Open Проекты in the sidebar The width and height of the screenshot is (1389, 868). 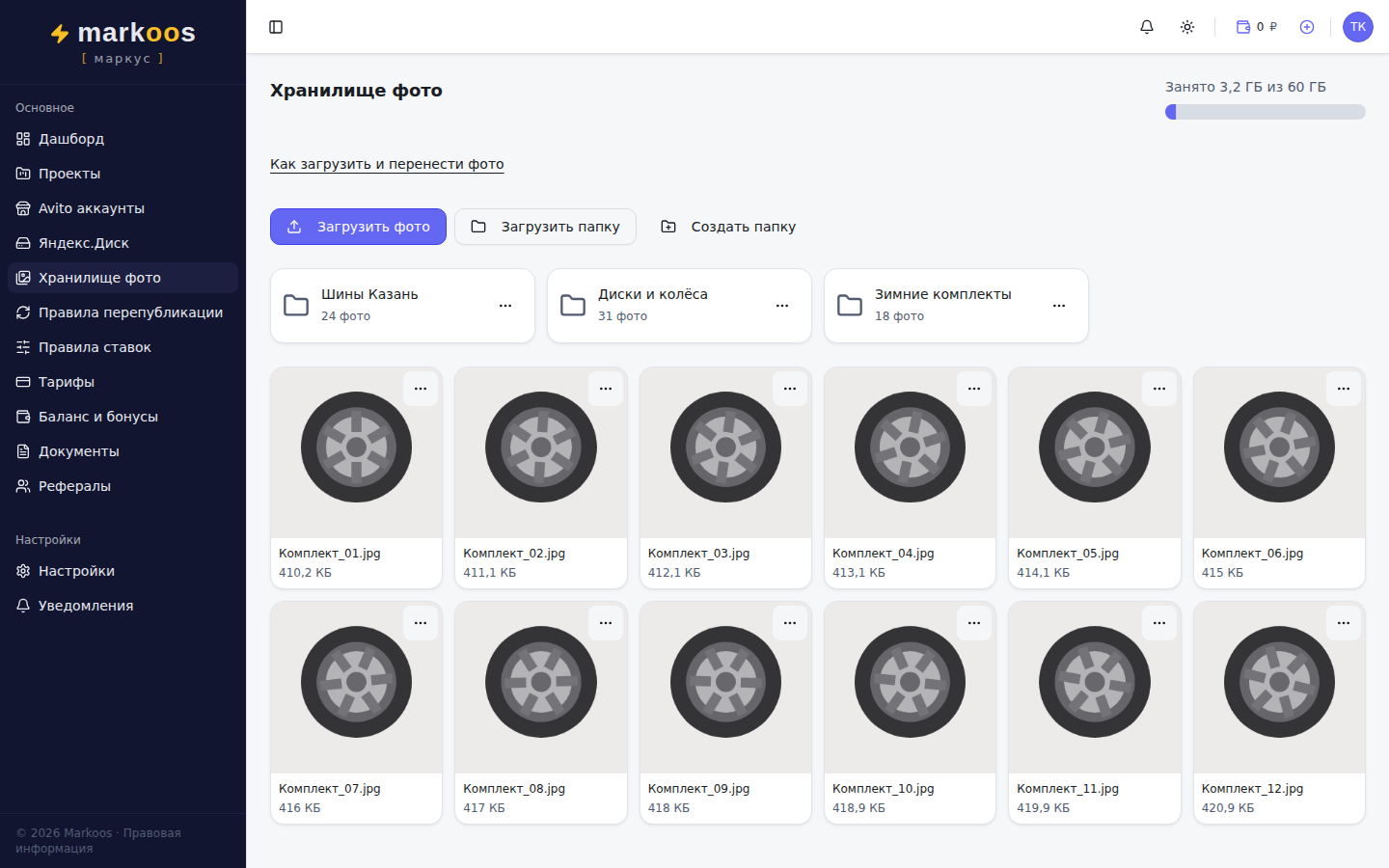click(123, 174)
